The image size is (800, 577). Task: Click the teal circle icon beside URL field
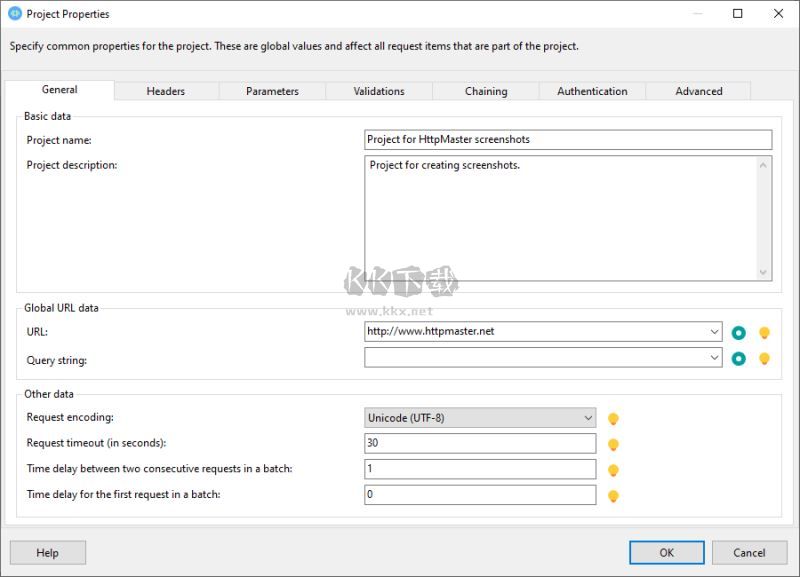click(739, 333)
